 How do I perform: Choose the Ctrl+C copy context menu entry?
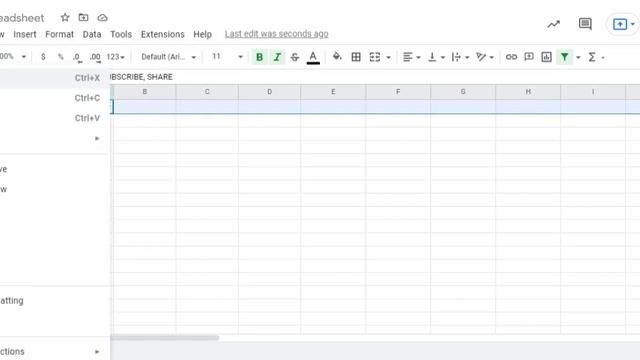(x=55, y=98)
